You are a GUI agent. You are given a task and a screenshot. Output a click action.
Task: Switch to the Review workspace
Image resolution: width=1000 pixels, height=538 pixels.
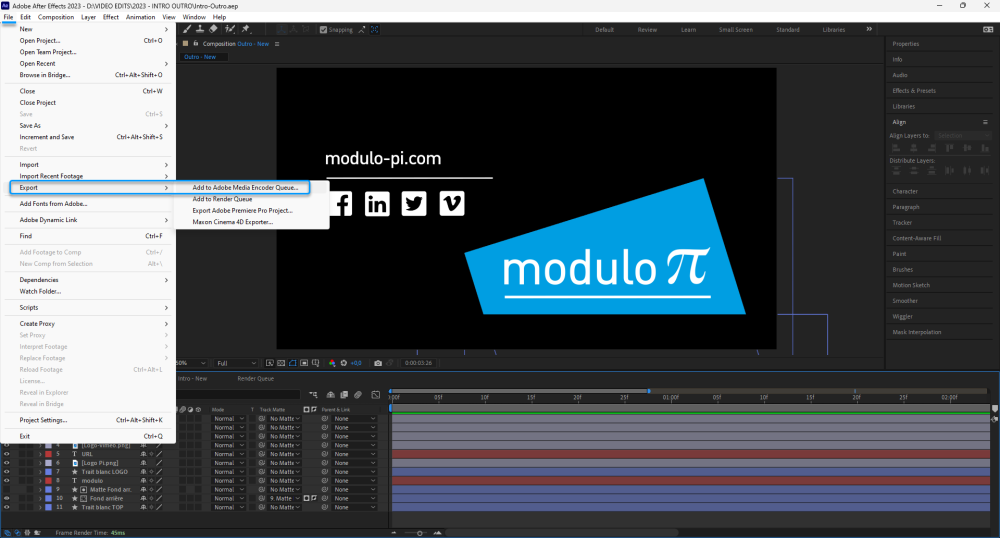coord(647,30)
